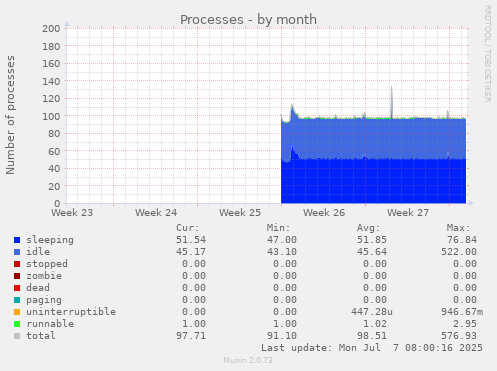Click the 'idle' legend label
Viewport: 497px width, 371px height.
click(38, 252)
